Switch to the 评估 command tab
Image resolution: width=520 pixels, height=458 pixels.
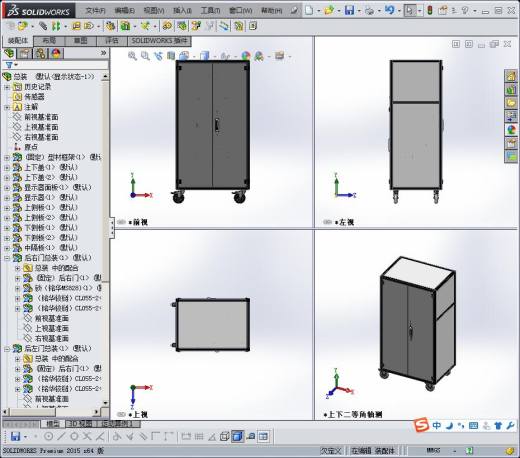pyautogui.click(x=112, y=41)
